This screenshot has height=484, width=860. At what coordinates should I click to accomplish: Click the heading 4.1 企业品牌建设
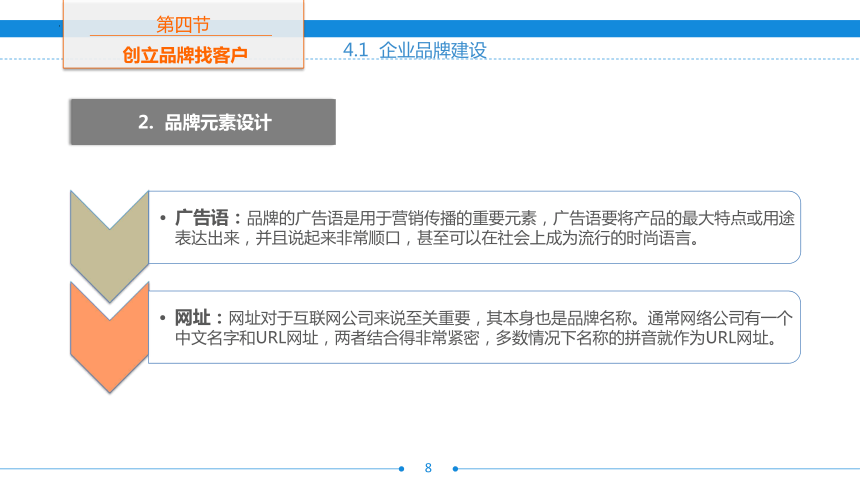pyautogui.click(x=415, y=50)
